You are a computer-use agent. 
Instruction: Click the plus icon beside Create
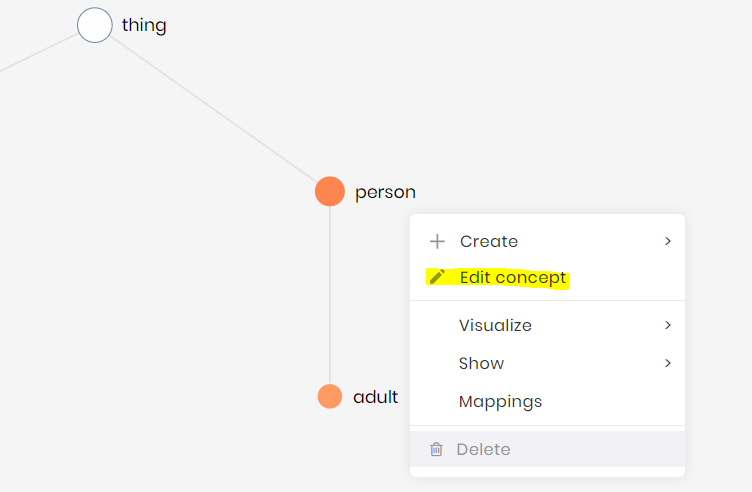coord(437,241)
